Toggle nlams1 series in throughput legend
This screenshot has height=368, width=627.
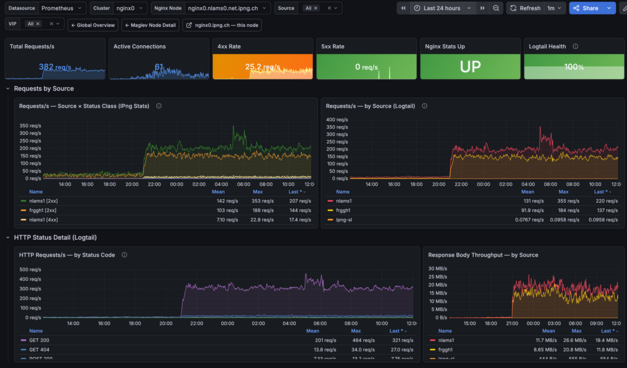click(x=446, y=340)
